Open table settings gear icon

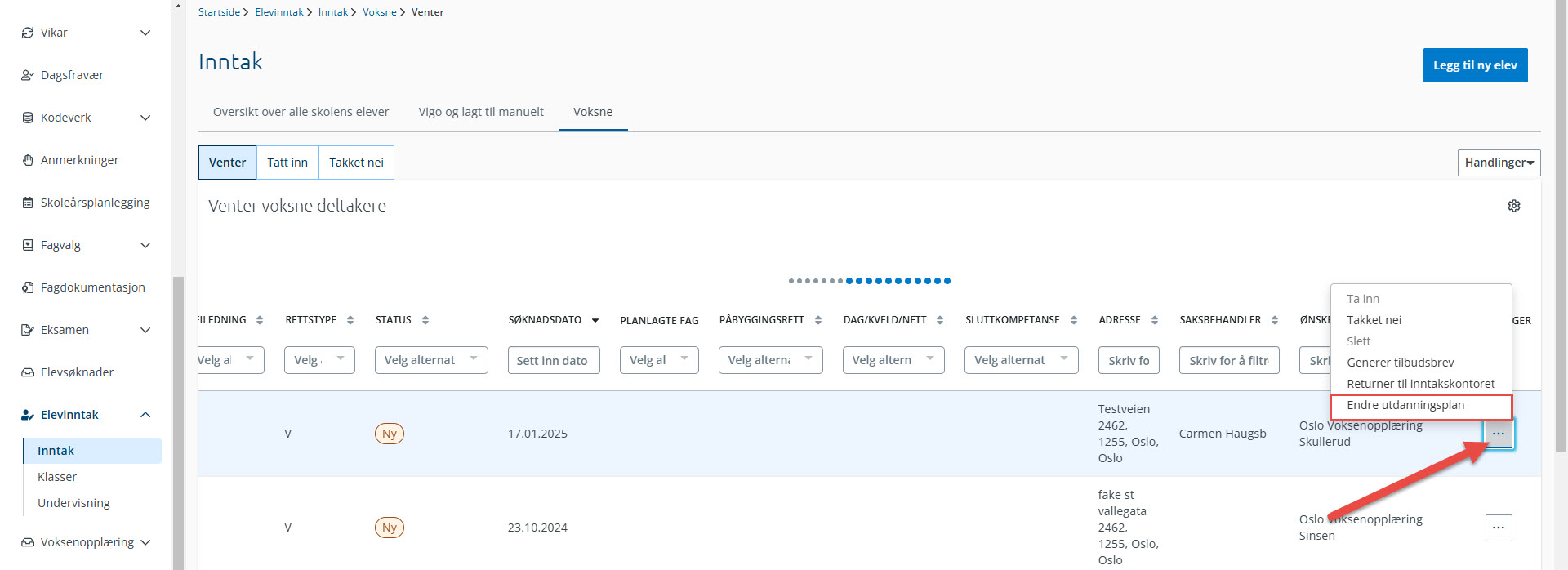1514,206
